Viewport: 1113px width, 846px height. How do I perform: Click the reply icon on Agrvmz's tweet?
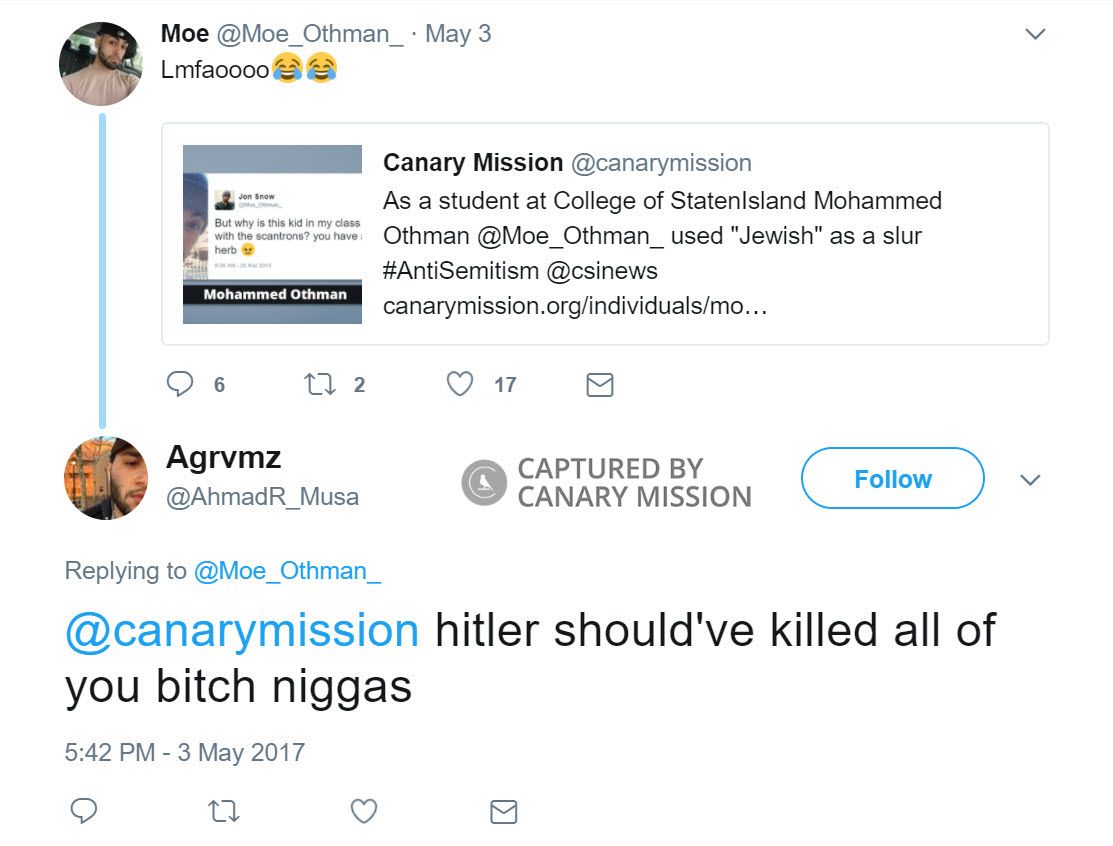tap(84, 812)
